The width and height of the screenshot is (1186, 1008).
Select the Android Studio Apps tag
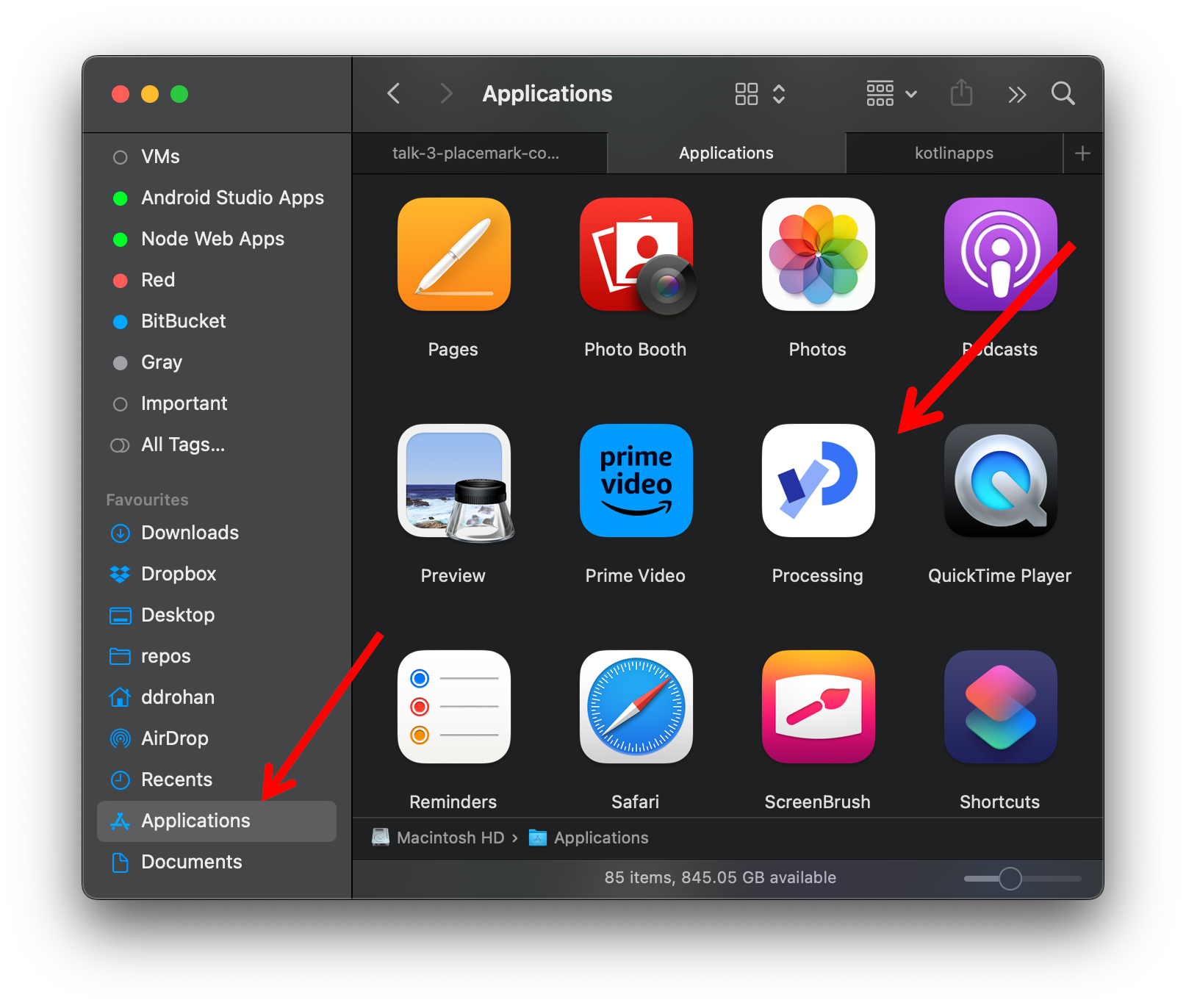tap(231, 198)
